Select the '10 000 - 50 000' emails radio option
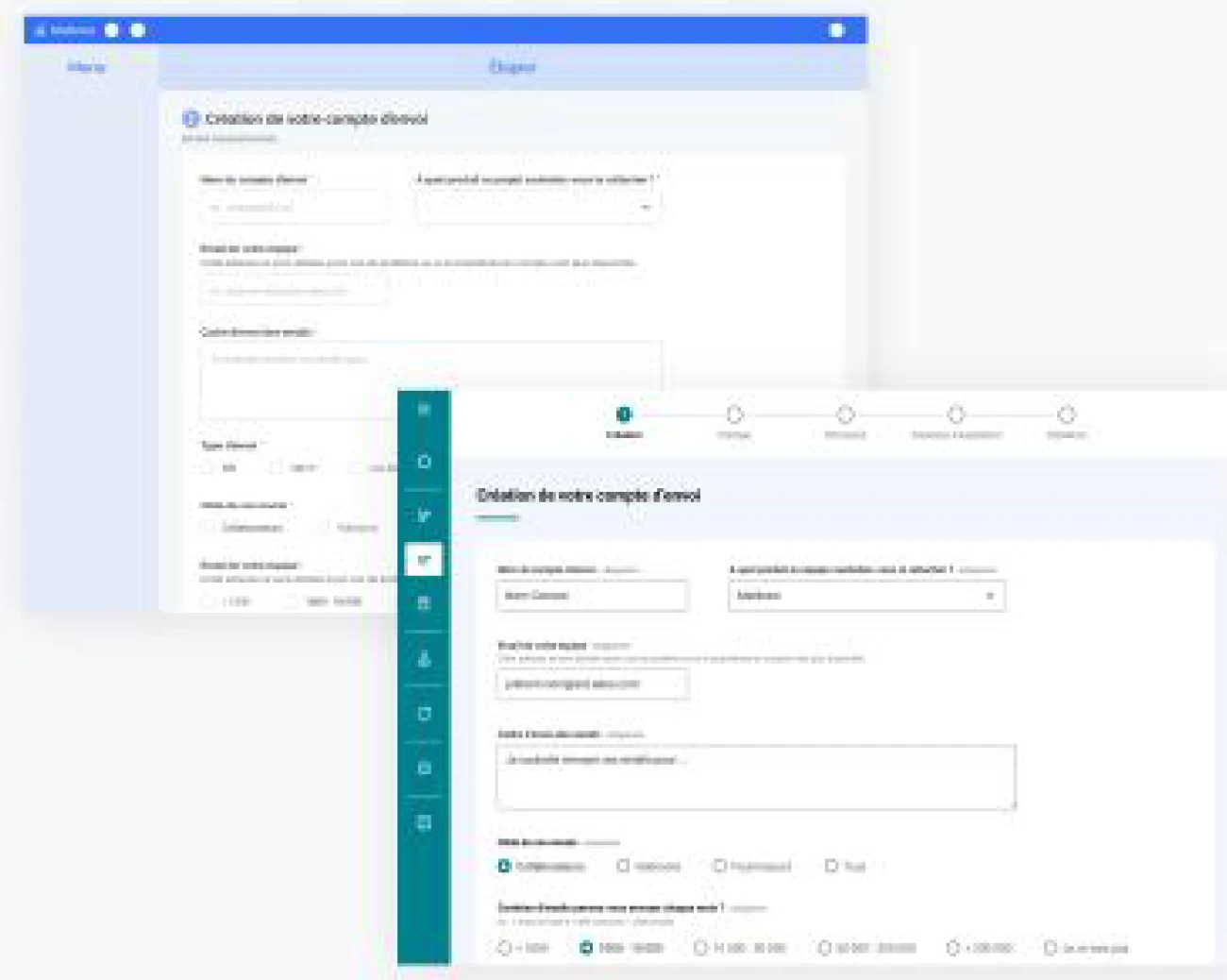 [700, 948]
